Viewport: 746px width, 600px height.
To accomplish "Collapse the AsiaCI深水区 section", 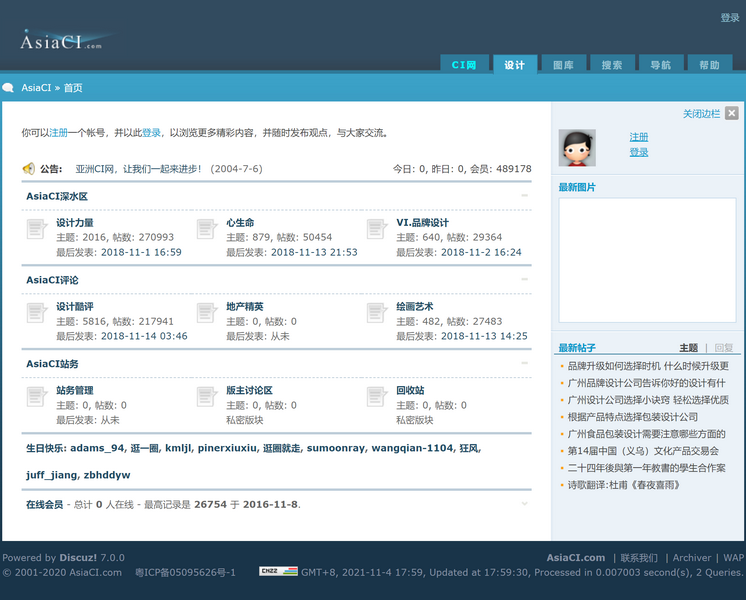I will point(525,196).
